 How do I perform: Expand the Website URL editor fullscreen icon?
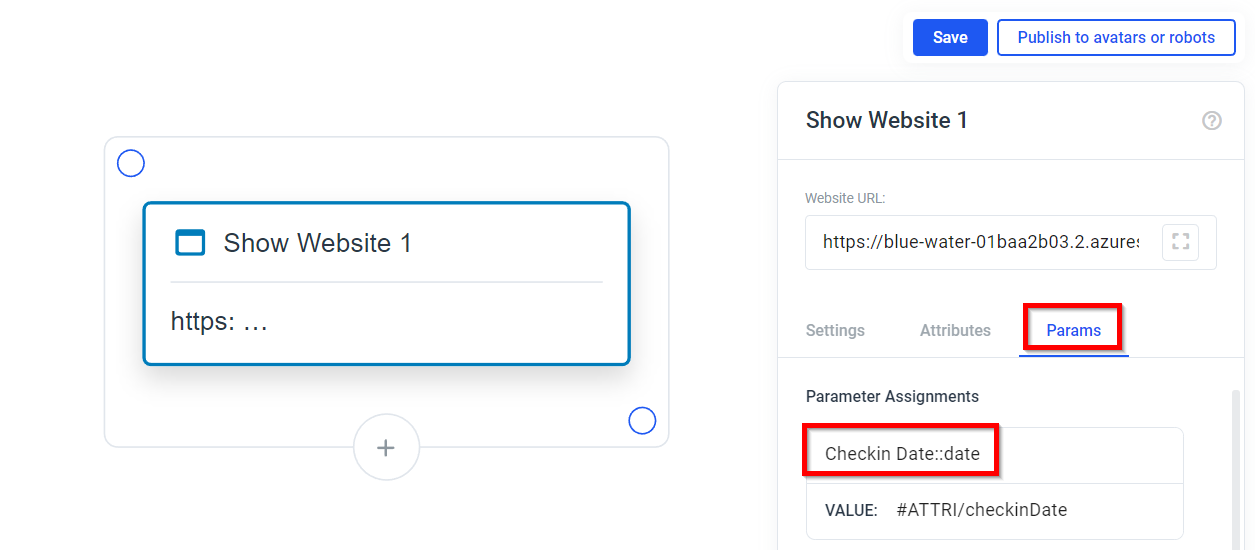(x=1180, y=242)
